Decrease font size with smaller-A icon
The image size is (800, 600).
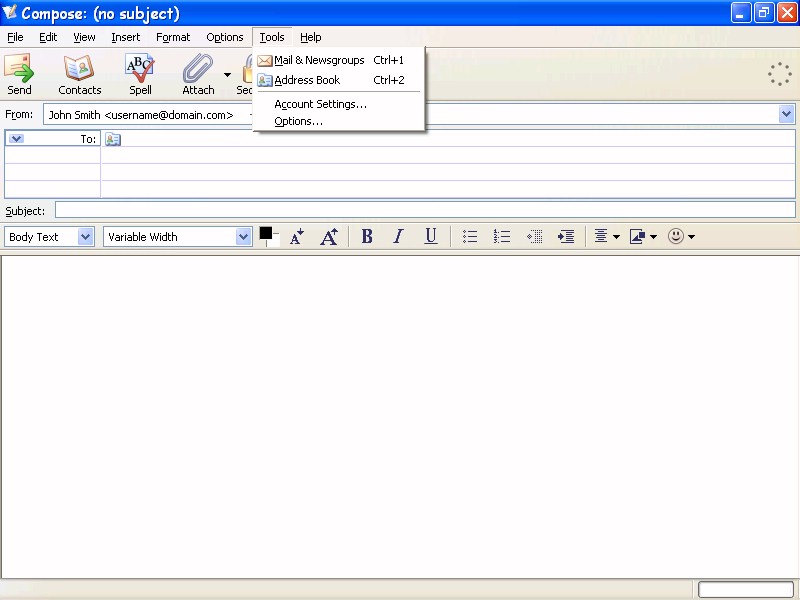pyautogui.click(x=296, y=236)
